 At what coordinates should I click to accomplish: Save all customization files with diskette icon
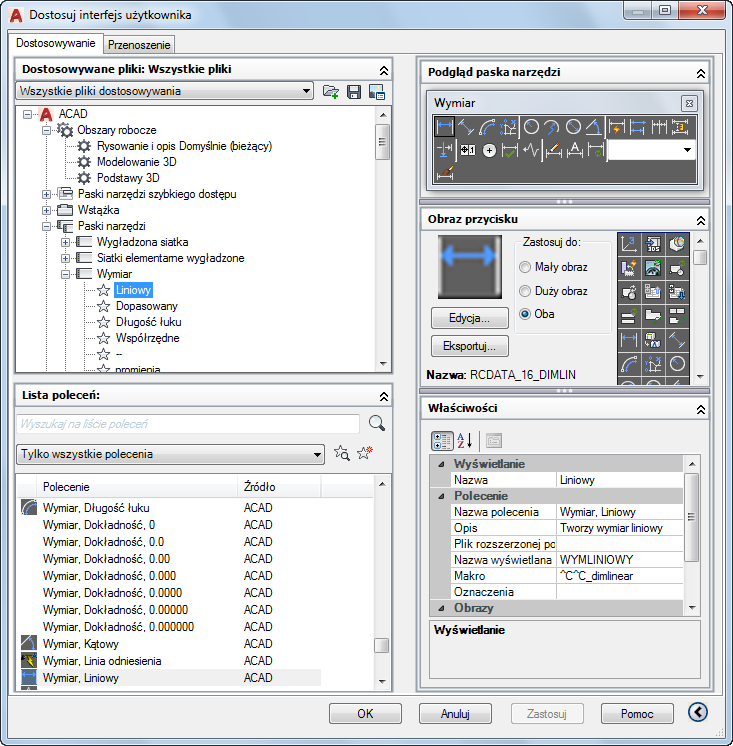pyautogui.click(x=354, y=91)
